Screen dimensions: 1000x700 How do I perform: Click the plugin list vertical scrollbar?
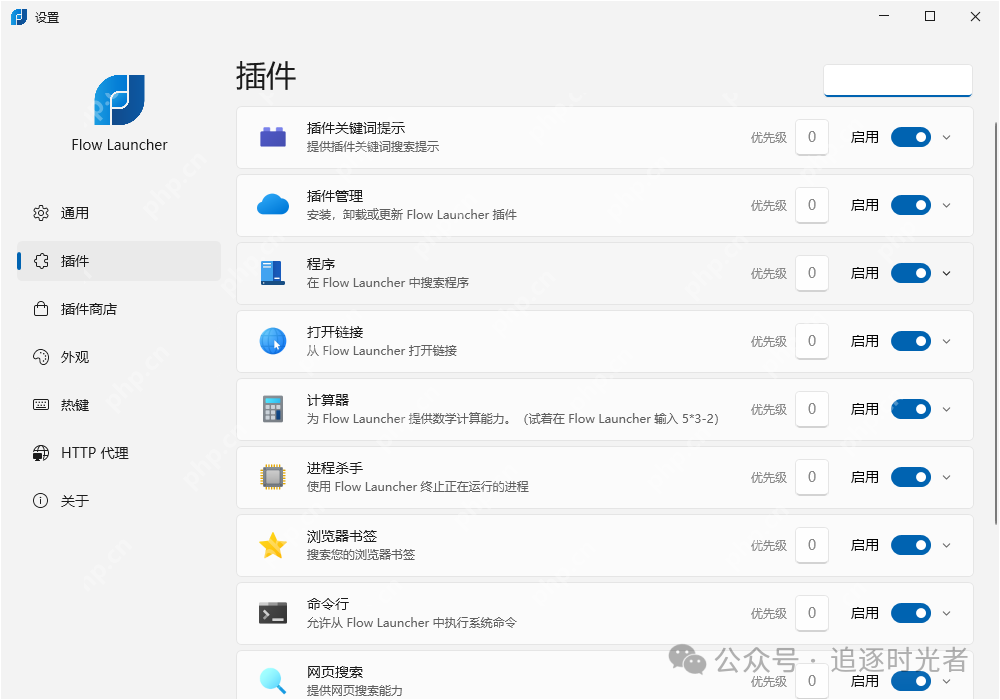pyautogui.click(x=996, y=323)
